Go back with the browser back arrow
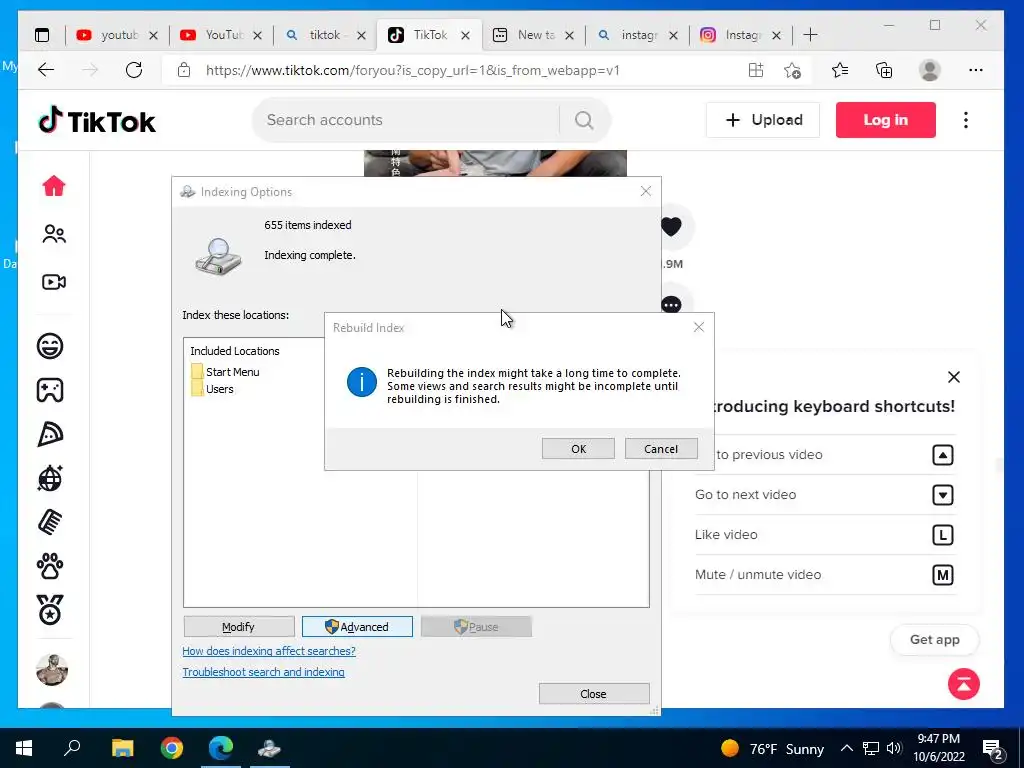This screenshot has width=1024, height=768. [x=46, y=70]
